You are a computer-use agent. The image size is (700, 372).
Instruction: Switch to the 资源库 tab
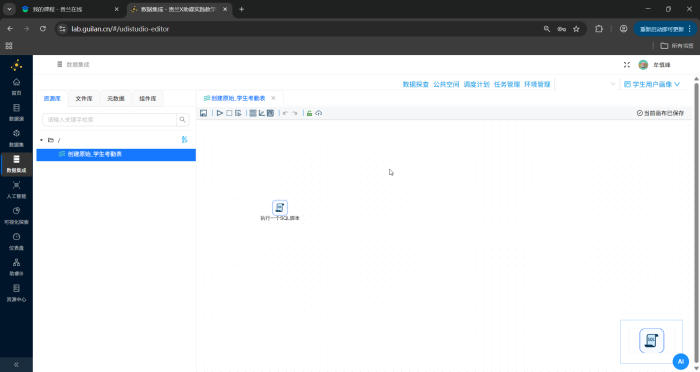click(52, 98)
